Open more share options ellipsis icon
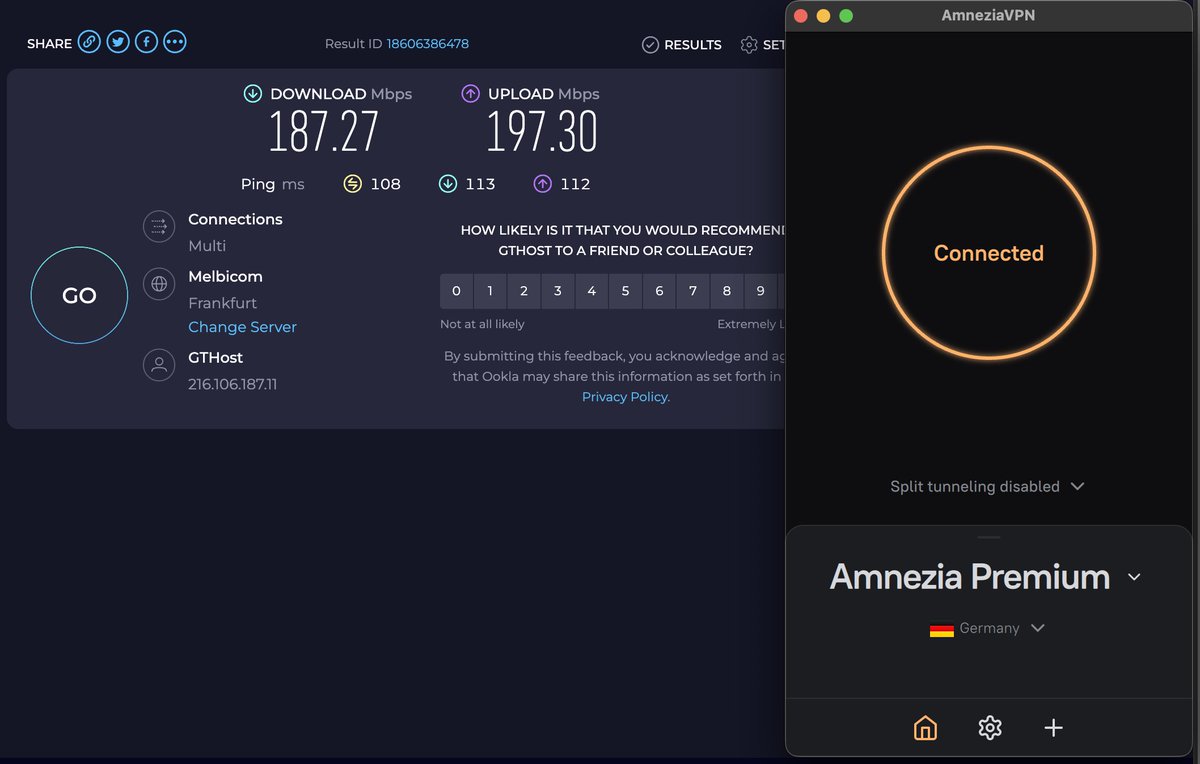Image resolution: width=1200 pixels, height=764 pixels. click(175, 42)
